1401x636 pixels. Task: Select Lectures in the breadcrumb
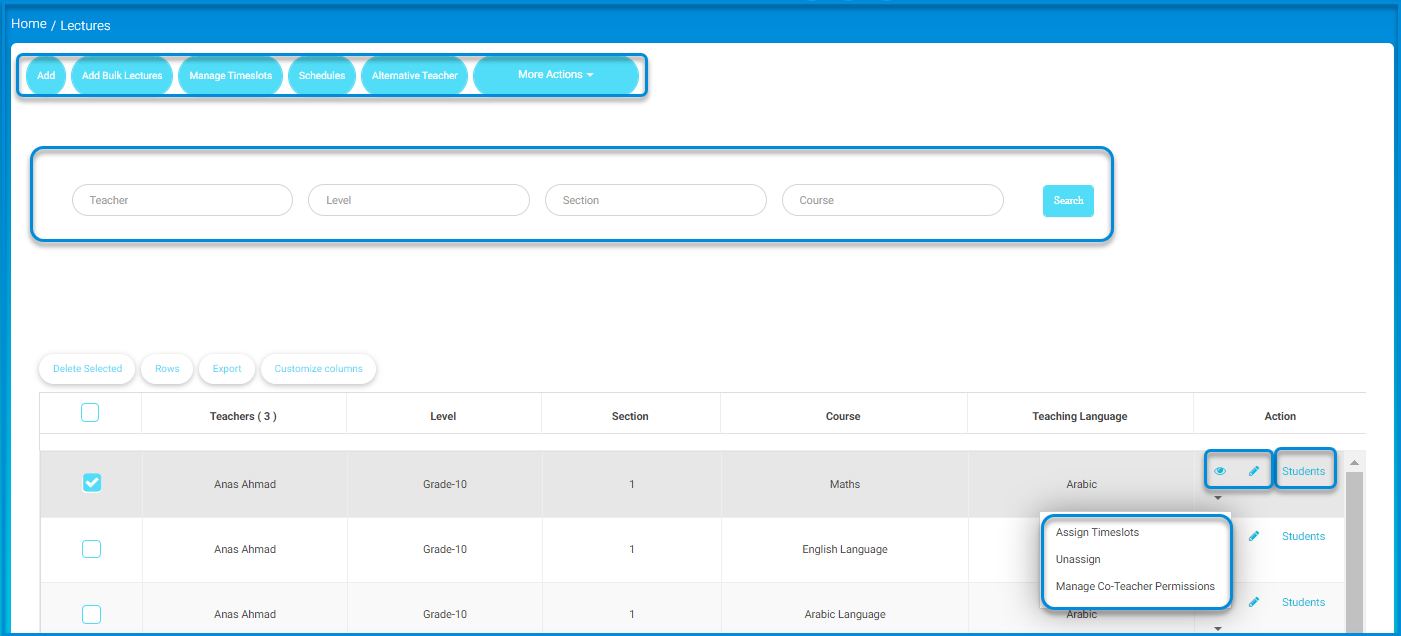(x=85, y=25)
